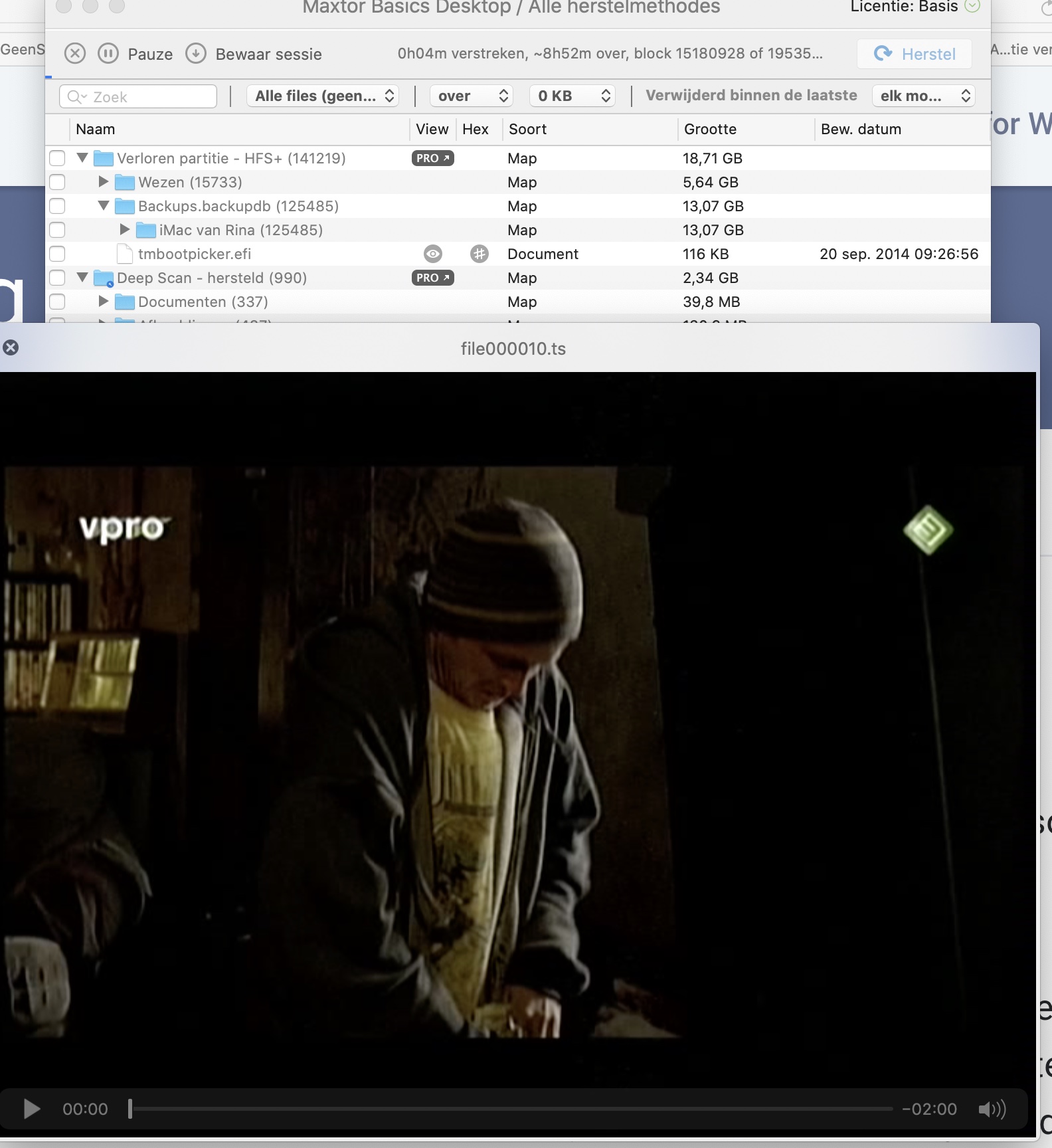Viewport: 1052px width, 1148px height.
Task: Collapse the Deep Scan - hersteld tree
Action: pos(82,278)
